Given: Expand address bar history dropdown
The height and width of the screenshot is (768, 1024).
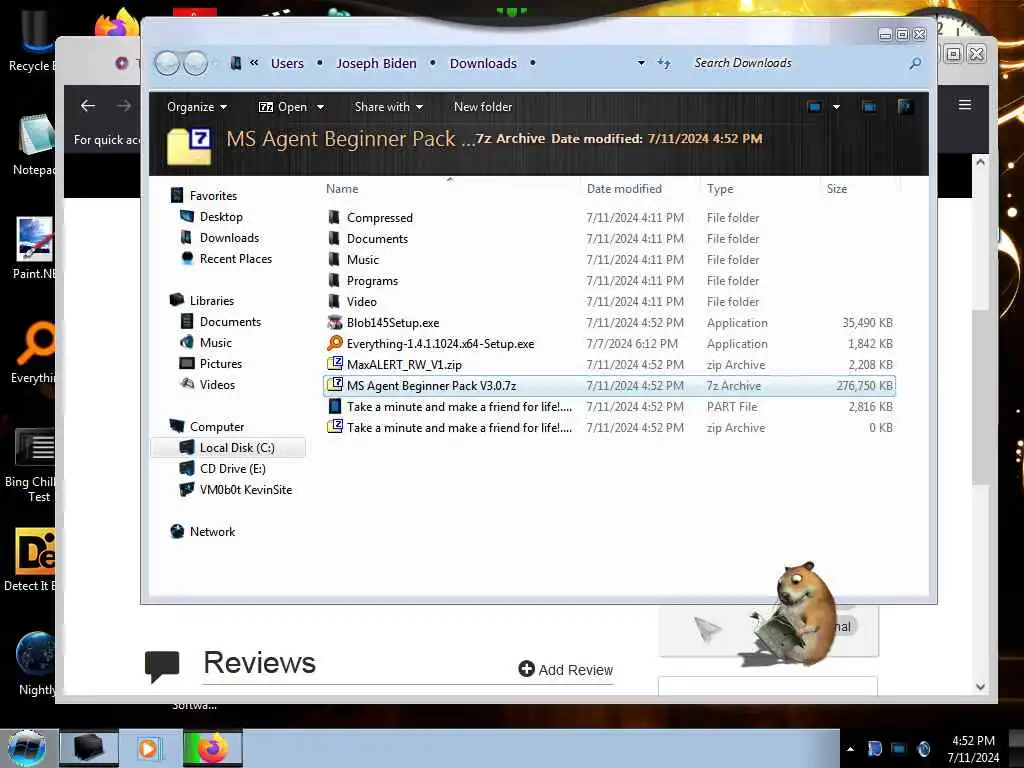Looking at the screenshot, I should (641, 63).
